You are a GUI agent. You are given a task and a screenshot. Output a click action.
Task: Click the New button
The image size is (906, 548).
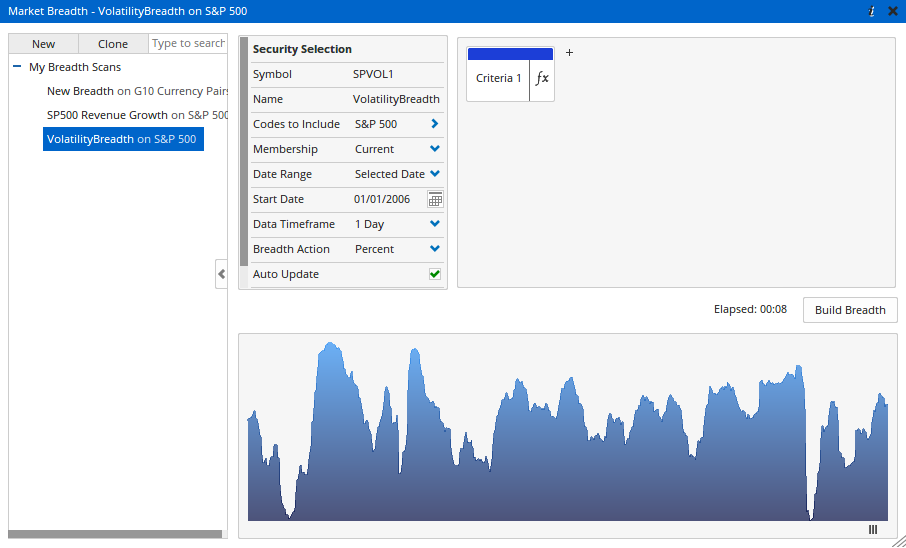[43, 44]
